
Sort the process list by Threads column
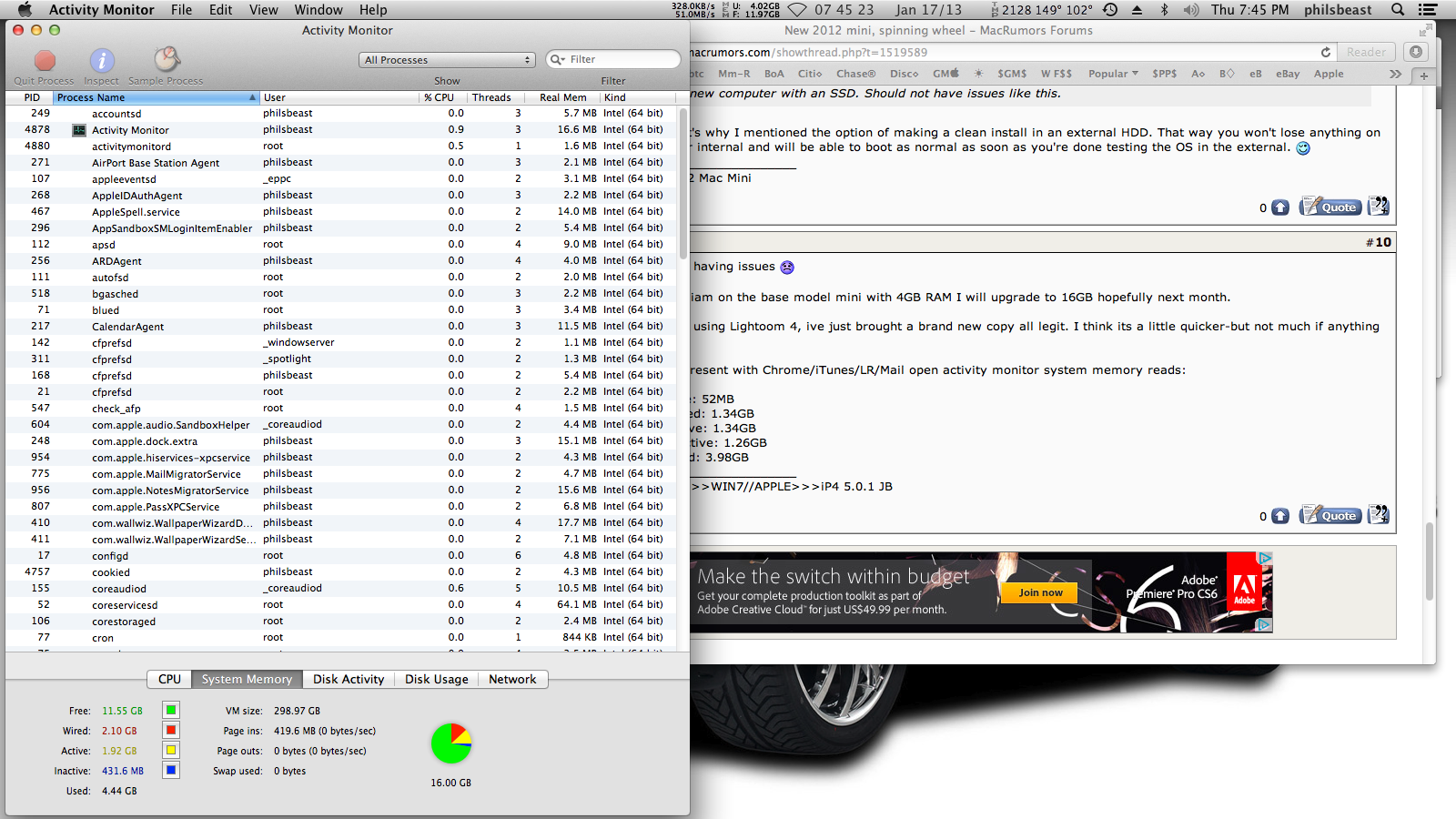click(x=491, y=97)
